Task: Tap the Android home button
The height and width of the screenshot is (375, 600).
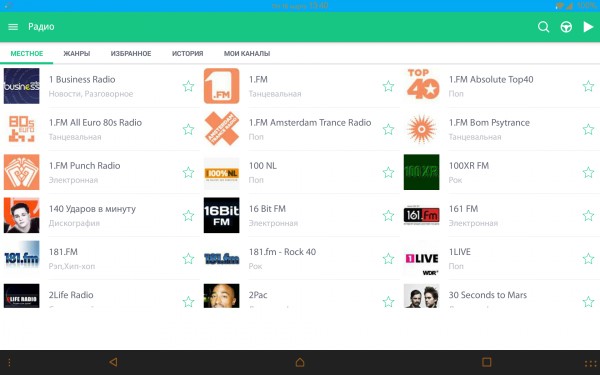Action: pyautogui.click(x=300, y=362)
